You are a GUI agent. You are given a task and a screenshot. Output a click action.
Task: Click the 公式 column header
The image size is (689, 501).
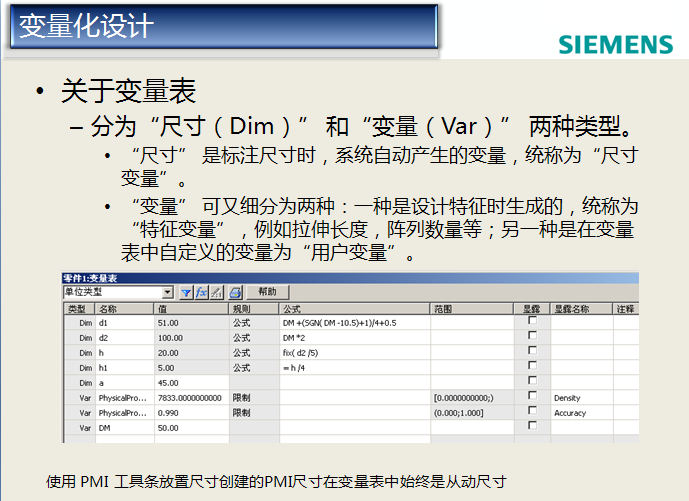point(355,309)
